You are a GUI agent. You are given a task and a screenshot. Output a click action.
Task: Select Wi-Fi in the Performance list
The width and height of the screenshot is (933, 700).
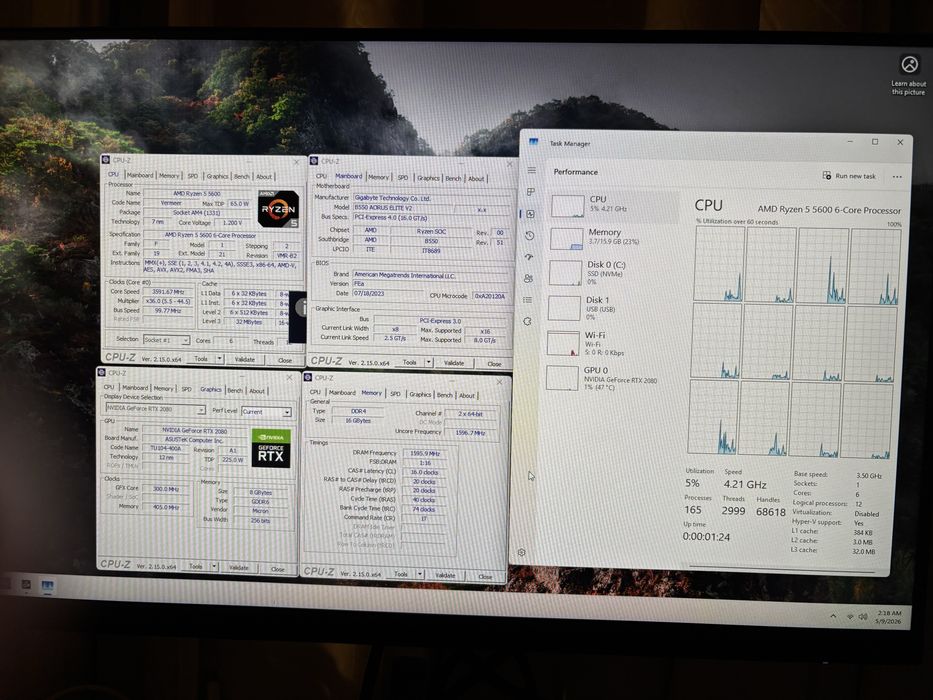[x=610, y=343]
